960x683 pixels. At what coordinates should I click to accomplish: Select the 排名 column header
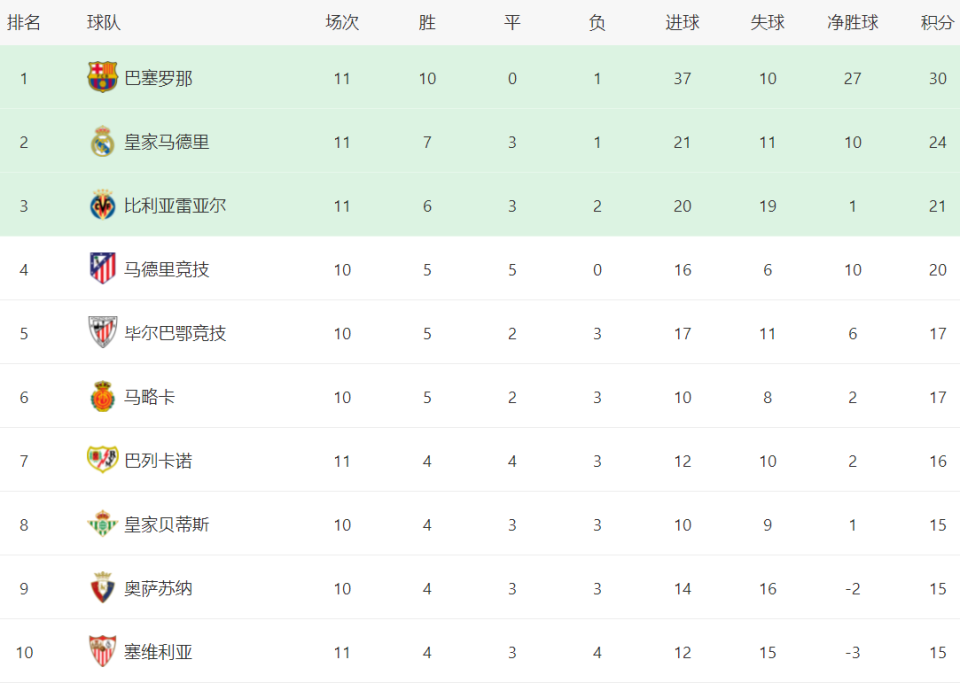point(24,23)
